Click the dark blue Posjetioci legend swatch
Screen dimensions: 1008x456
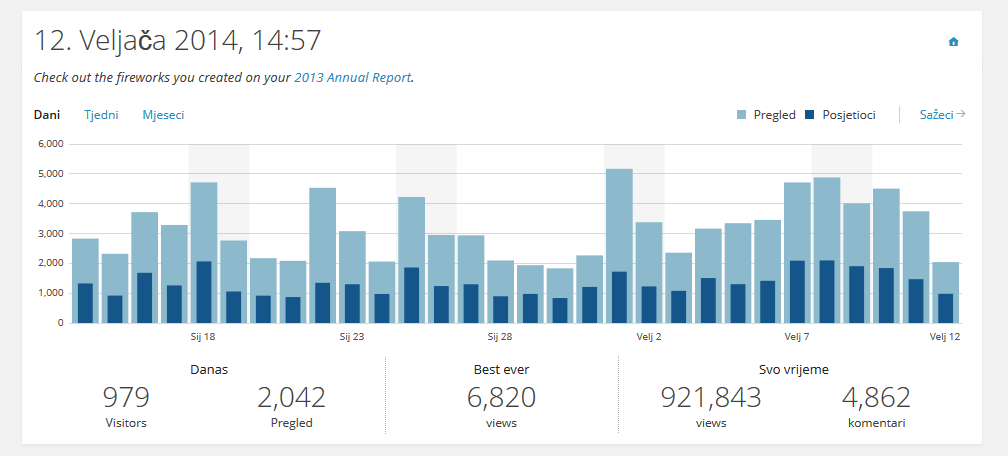810,115
